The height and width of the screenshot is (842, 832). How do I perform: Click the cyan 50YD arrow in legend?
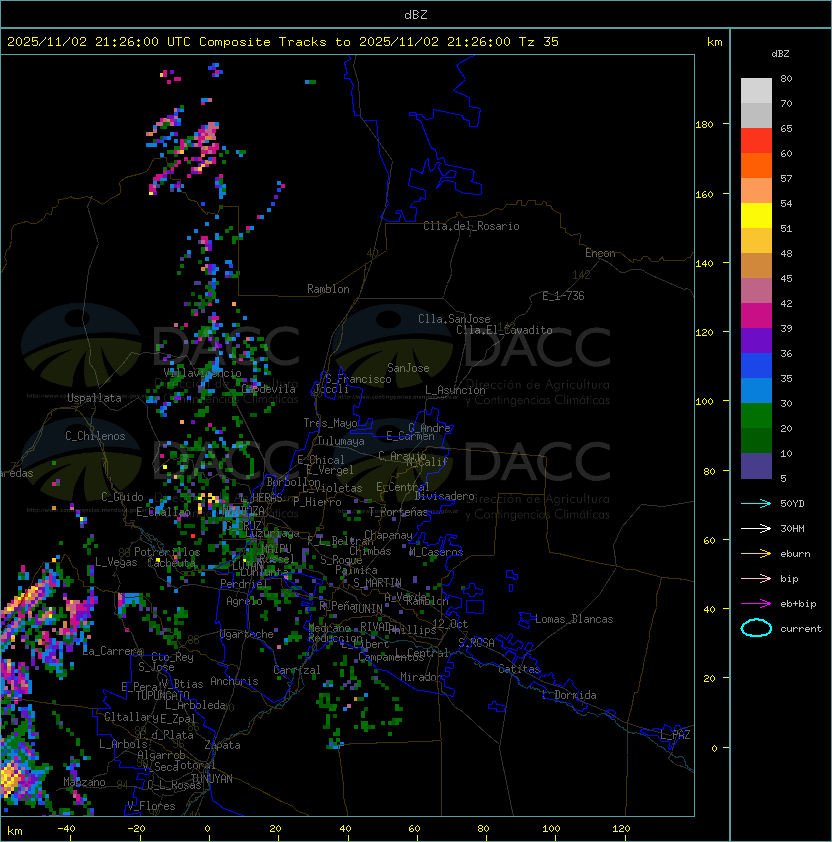point(756,503)
